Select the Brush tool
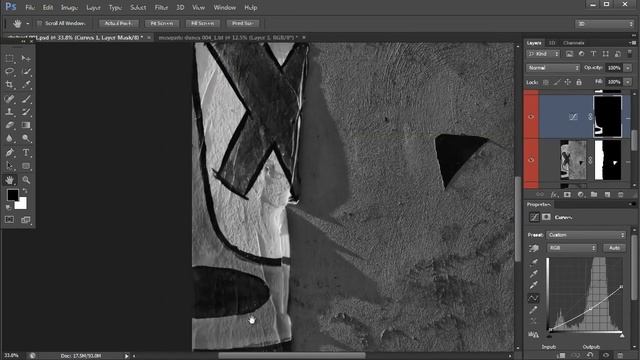Viewport: 640px width, 360px height. click(26, 98)
